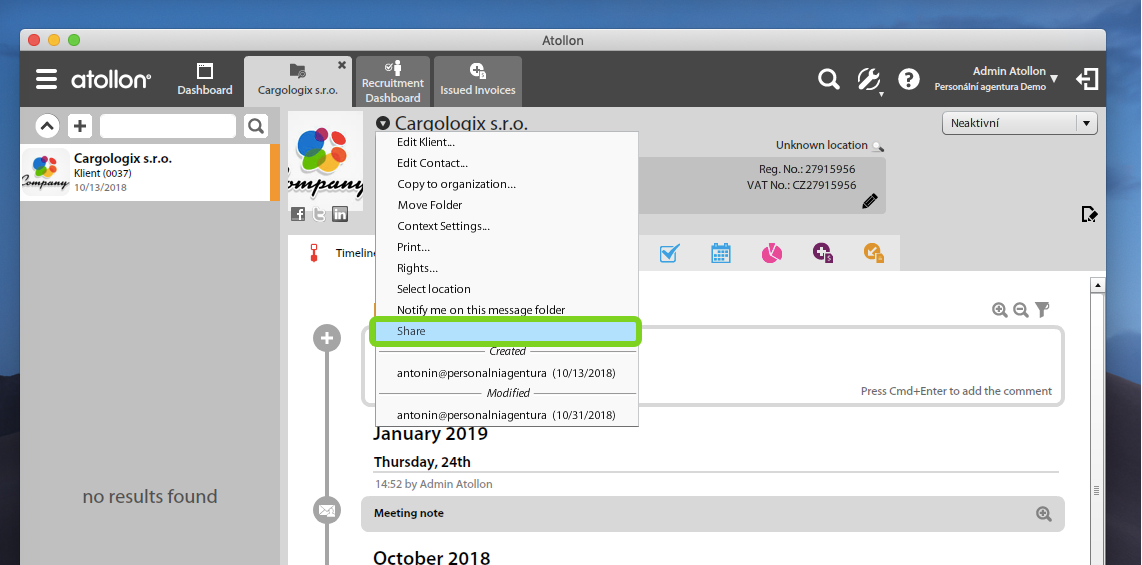Expand the Admin Atollon user menu

click(x=1054, y=78)
